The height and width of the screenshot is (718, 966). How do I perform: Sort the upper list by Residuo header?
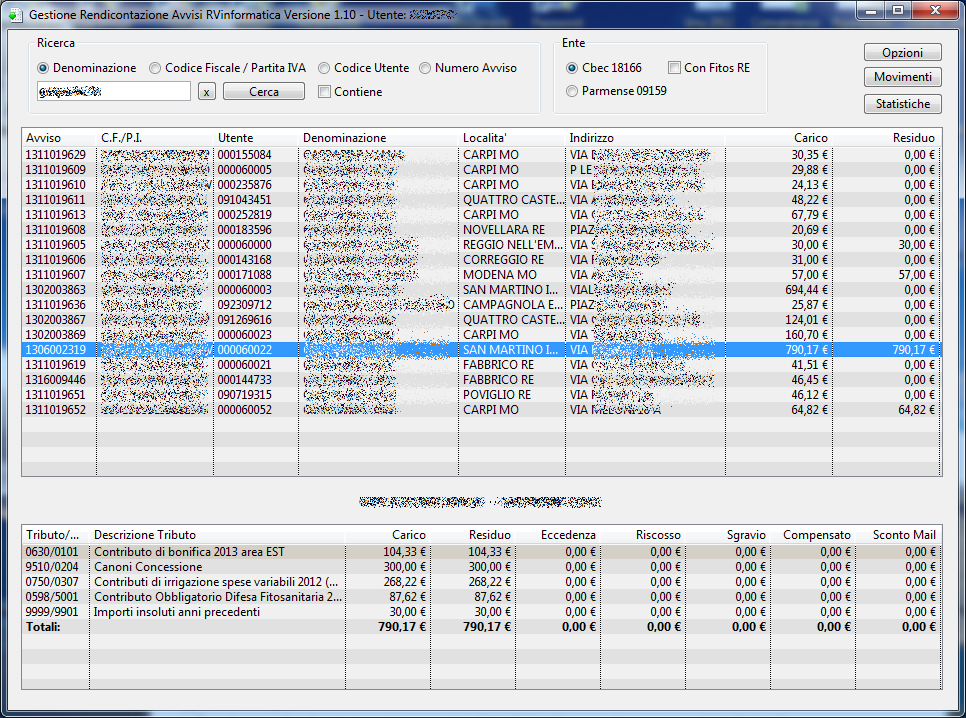887,138
